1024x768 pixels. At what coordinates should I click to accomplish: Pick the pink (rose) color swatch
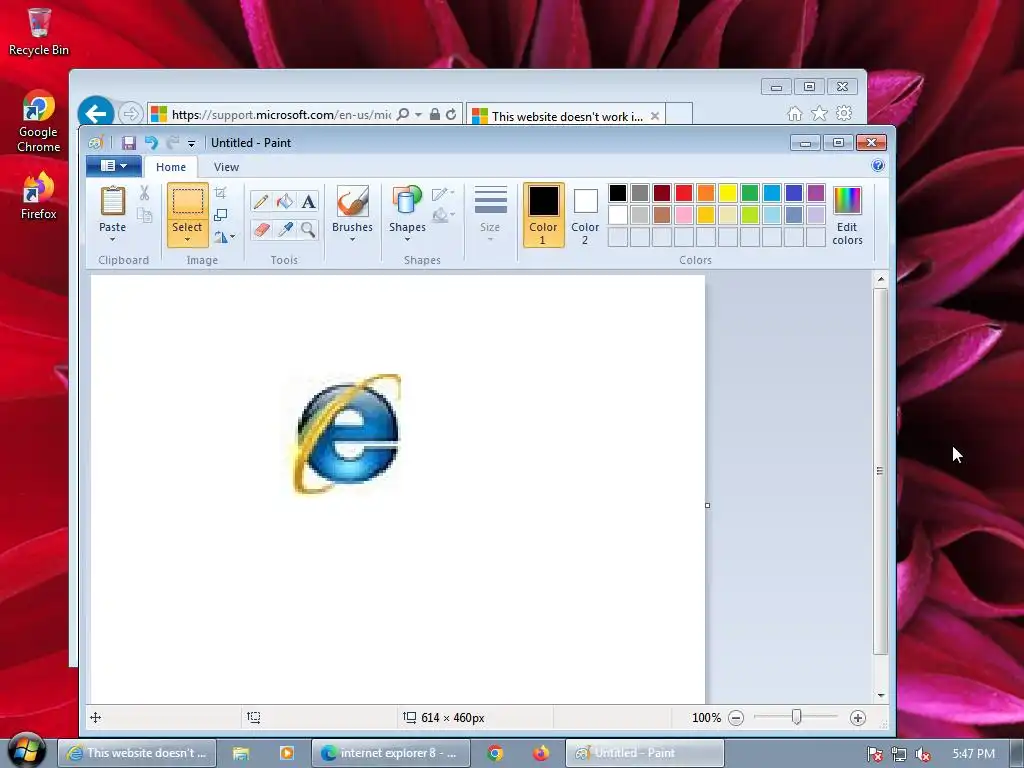point(684,215)
